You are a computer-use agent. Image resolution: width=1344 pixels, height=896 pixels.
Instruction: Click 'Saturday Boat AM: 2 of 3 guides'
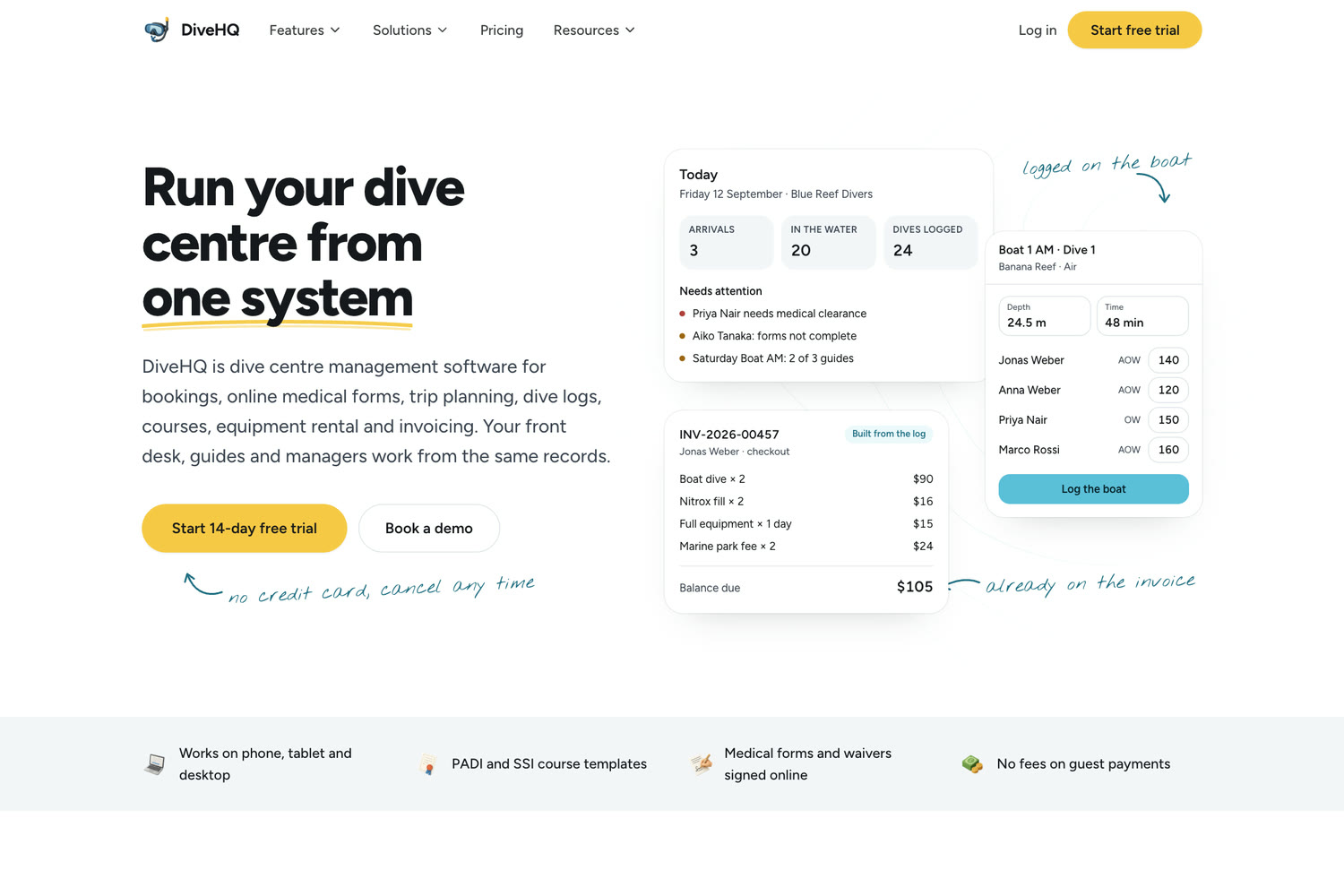(773, 358)
